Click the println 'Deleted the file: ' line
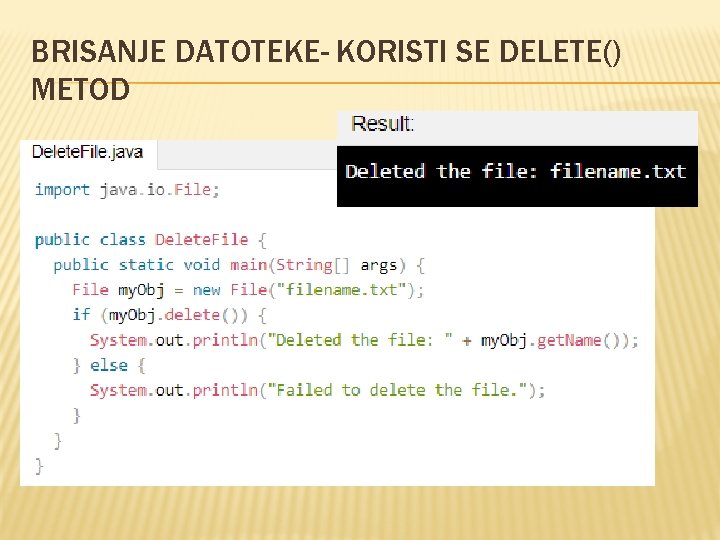720x540 pixels. 364,340
